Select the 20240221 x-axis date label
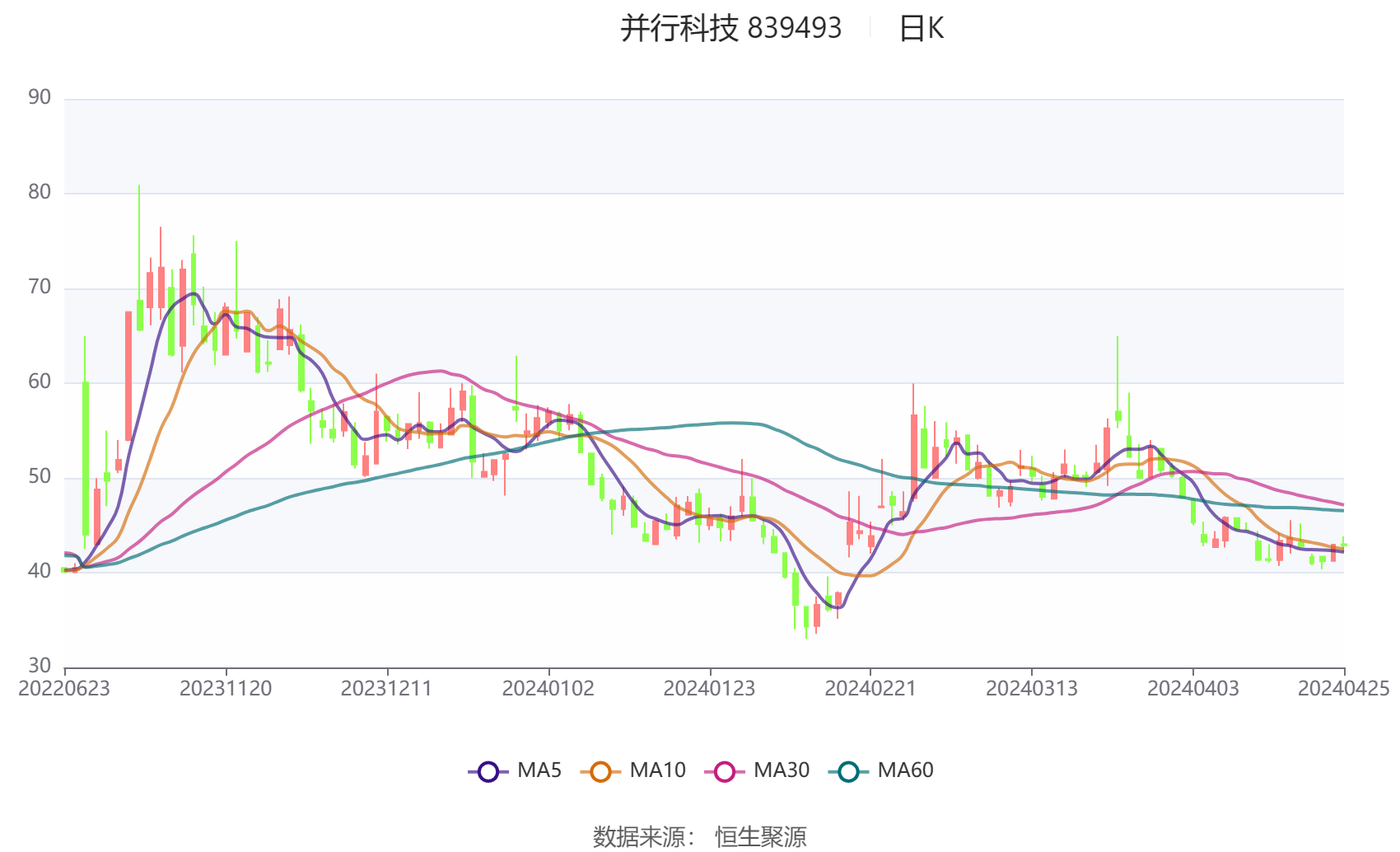 point(870,689)
